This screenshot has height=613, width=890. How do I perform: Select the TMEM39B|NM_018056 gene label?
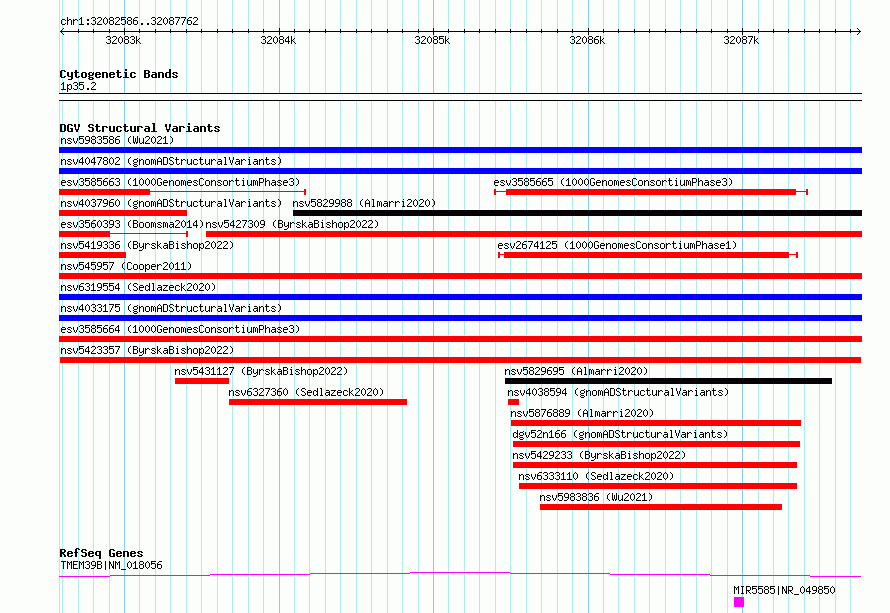[111, 565]
